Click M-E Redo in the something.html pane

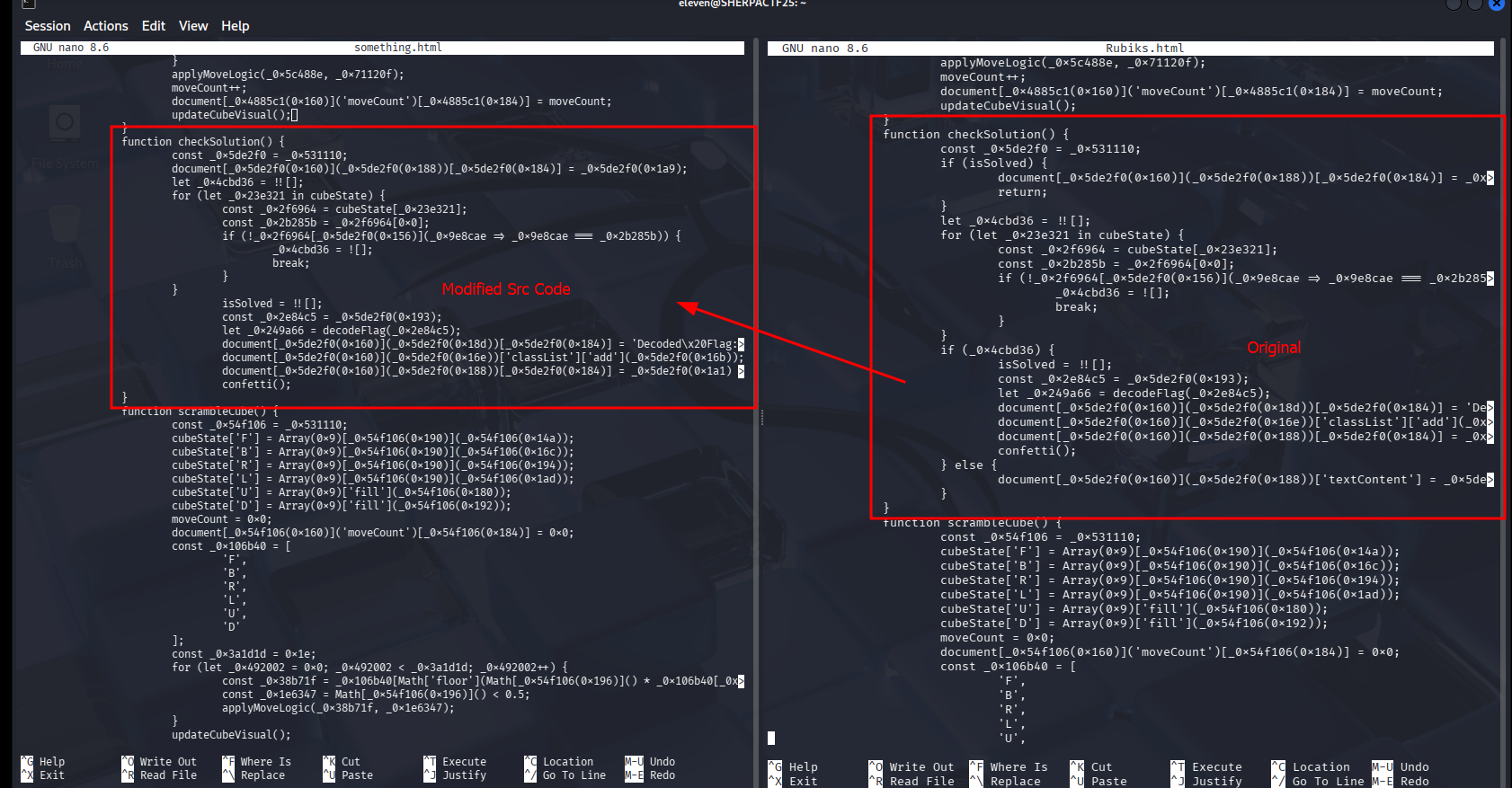coord(650,775)
